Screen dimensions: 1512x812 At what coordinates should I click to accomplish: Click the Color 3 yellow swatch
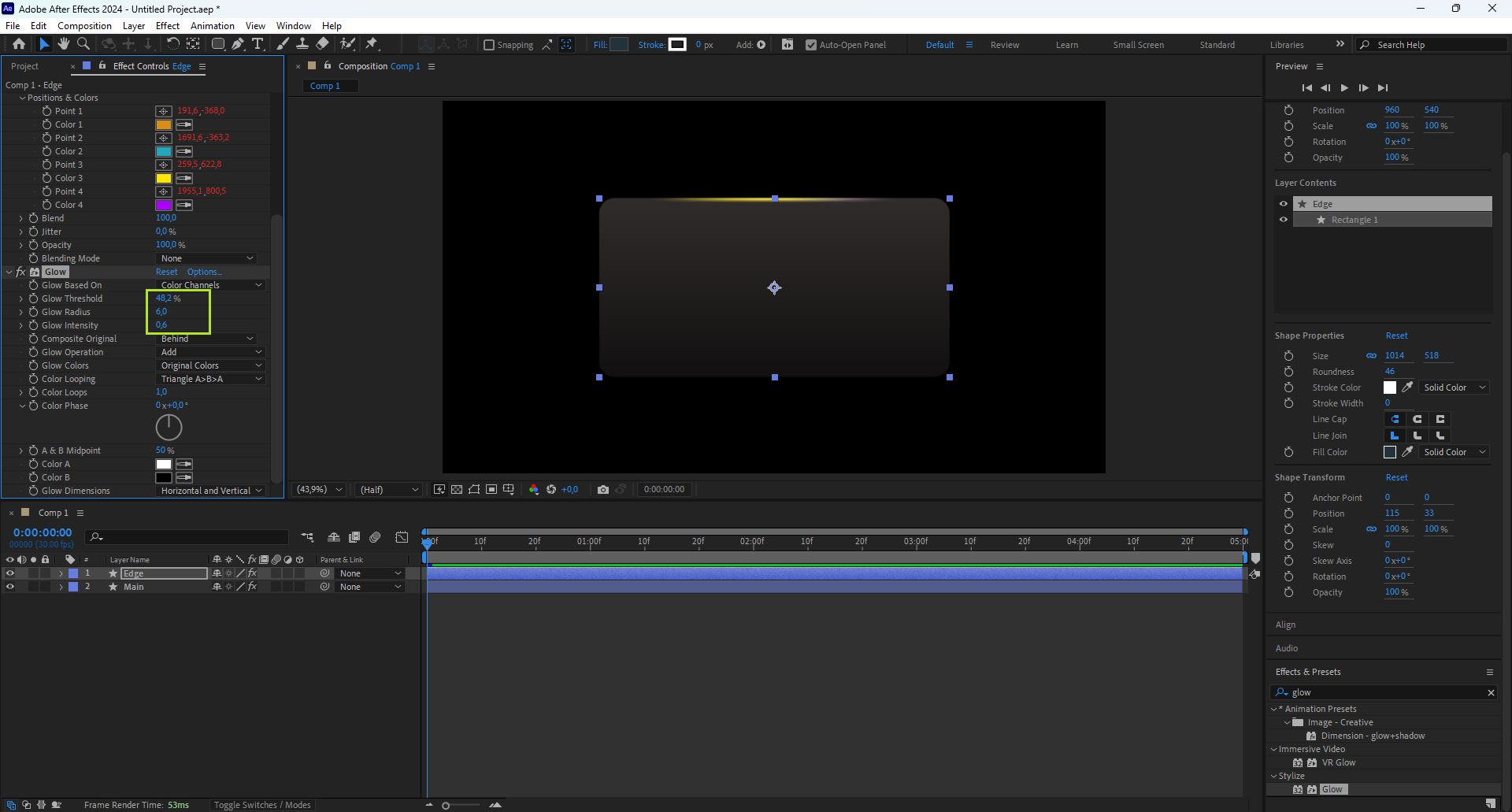point(164,178)
